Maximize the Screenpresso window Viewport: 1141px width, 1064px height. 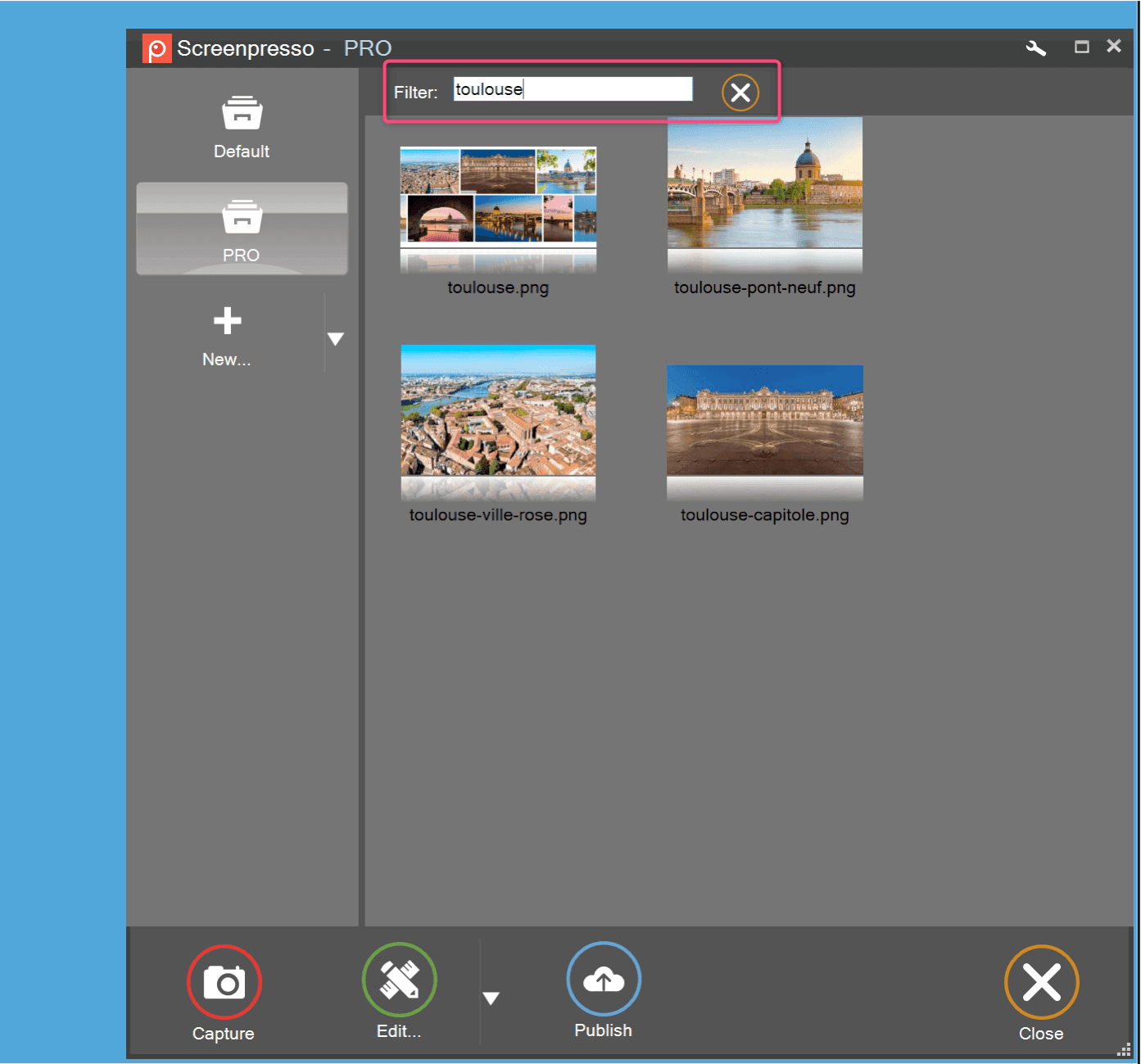(x=1081, y=48)
